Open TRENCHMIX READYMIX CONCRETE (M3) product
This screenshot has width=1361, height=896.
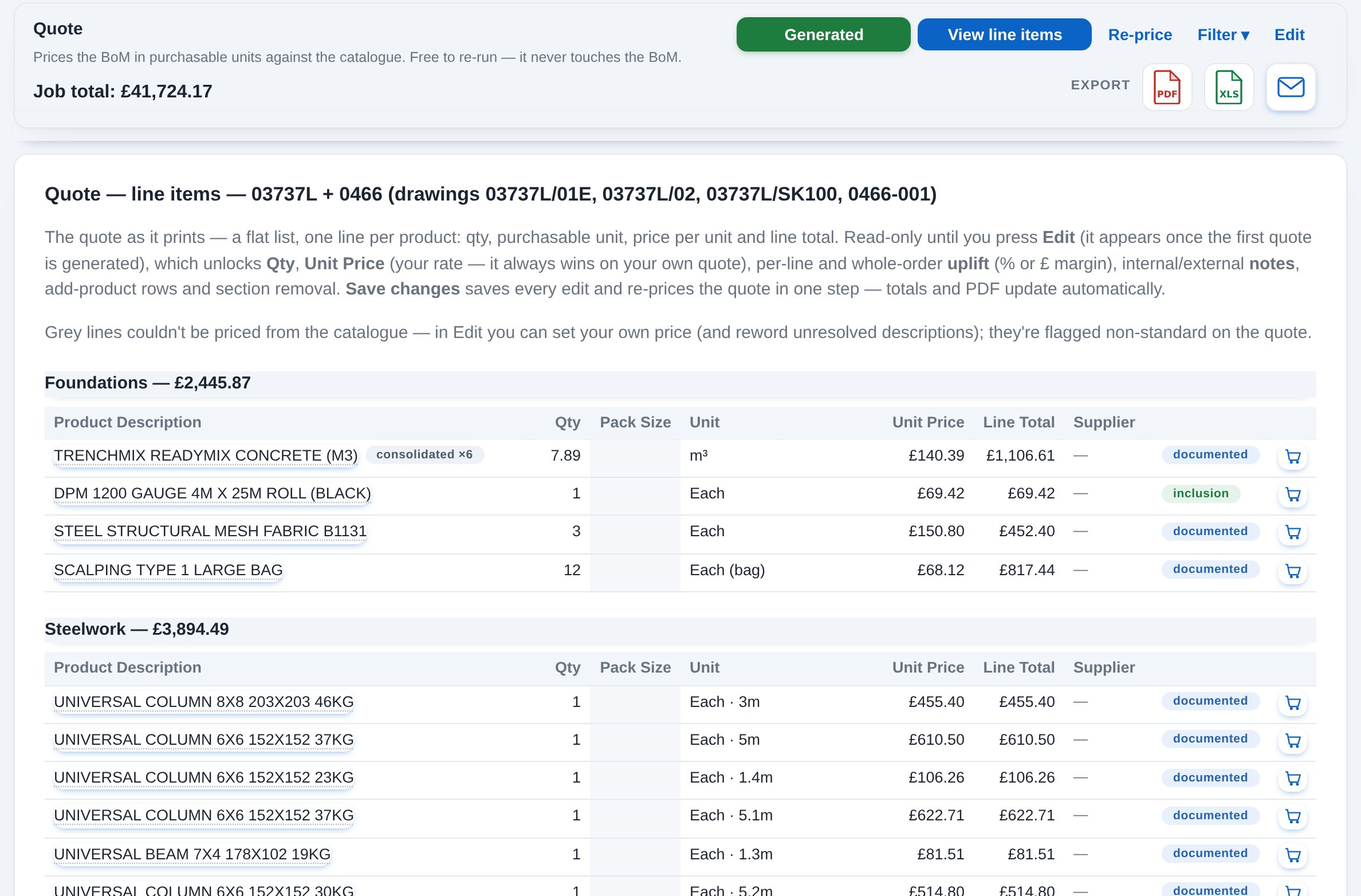click(x=206, y=455)
